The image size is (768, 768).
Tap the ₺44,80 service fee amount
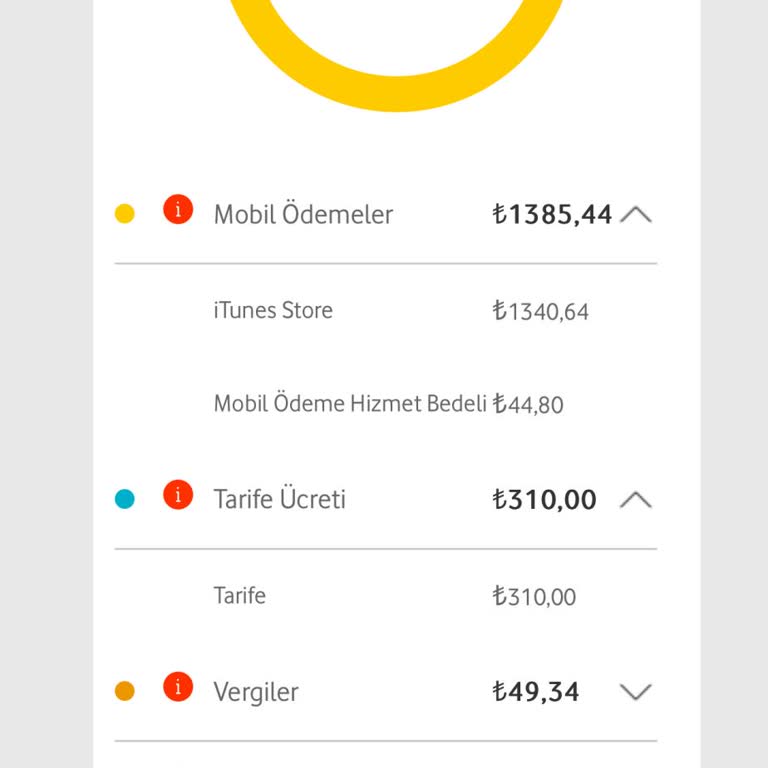click(x=528, y=405)
